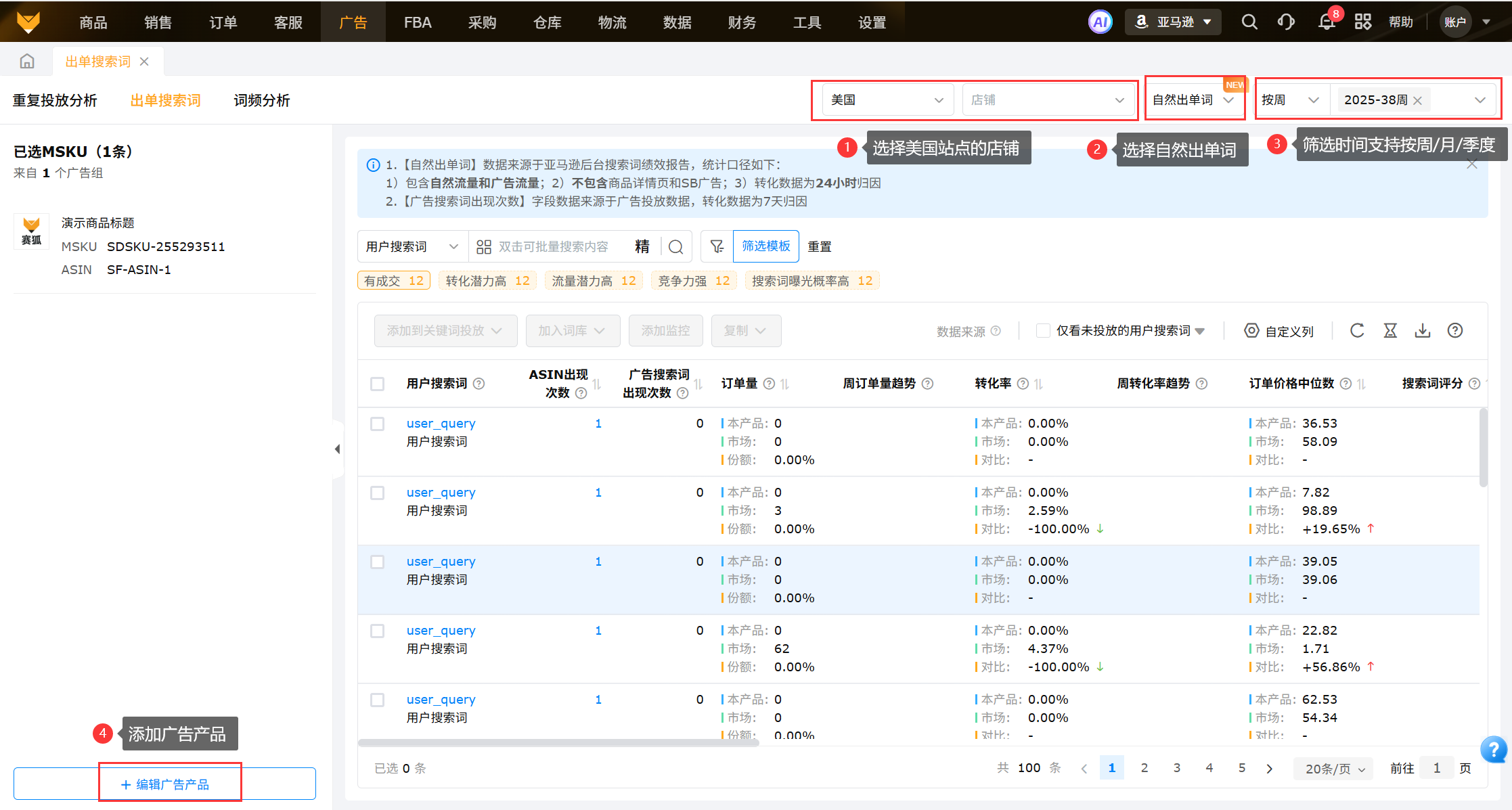Viewport: 1512px width, 810px height.
Task: Switch to 词频分析 tab
Action: (x=261, y=101)
